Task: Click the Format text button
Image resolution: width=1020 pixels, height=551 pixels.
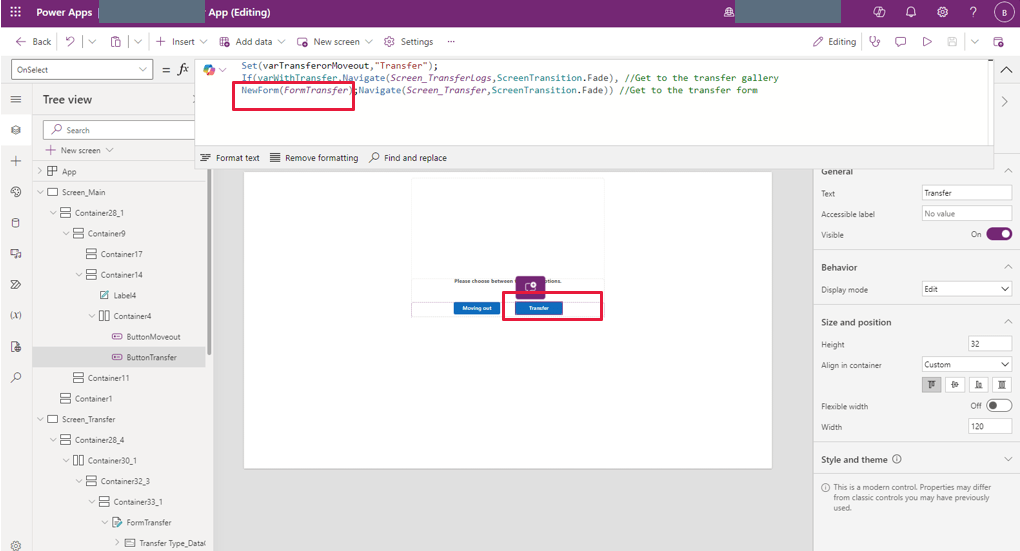Action: point(230,158)
